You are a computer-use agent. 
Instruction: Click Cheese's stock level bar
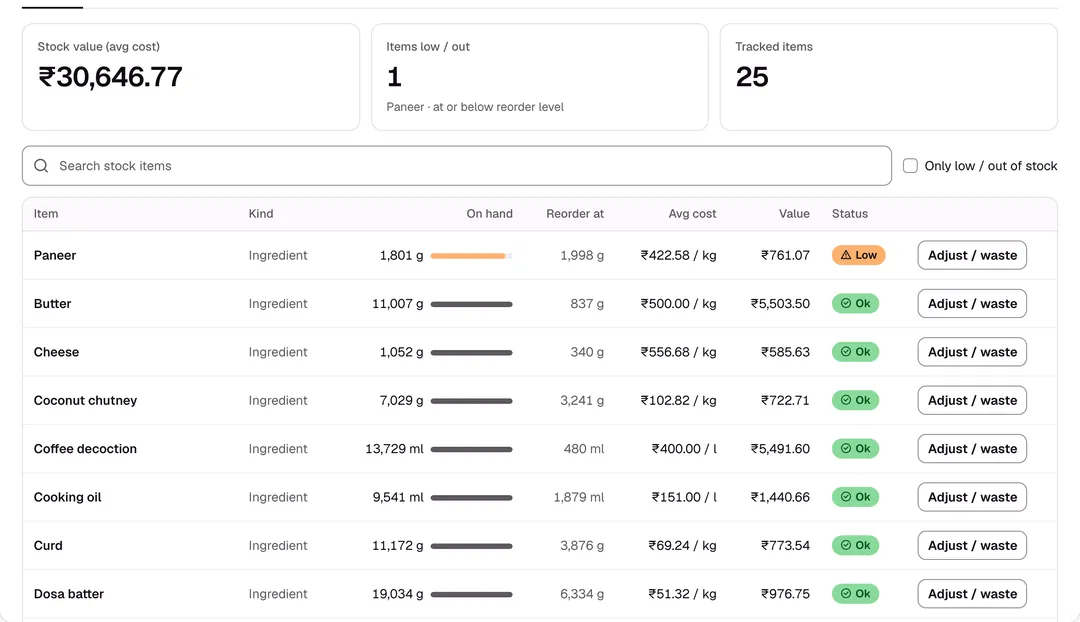471,352
